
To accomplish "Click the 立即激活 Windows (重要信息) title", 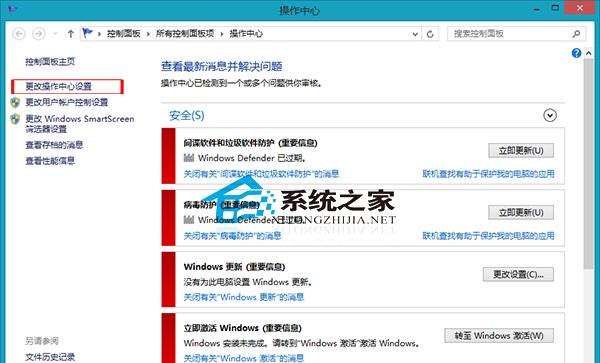I will pyautogui.click(x=243, y=328).
